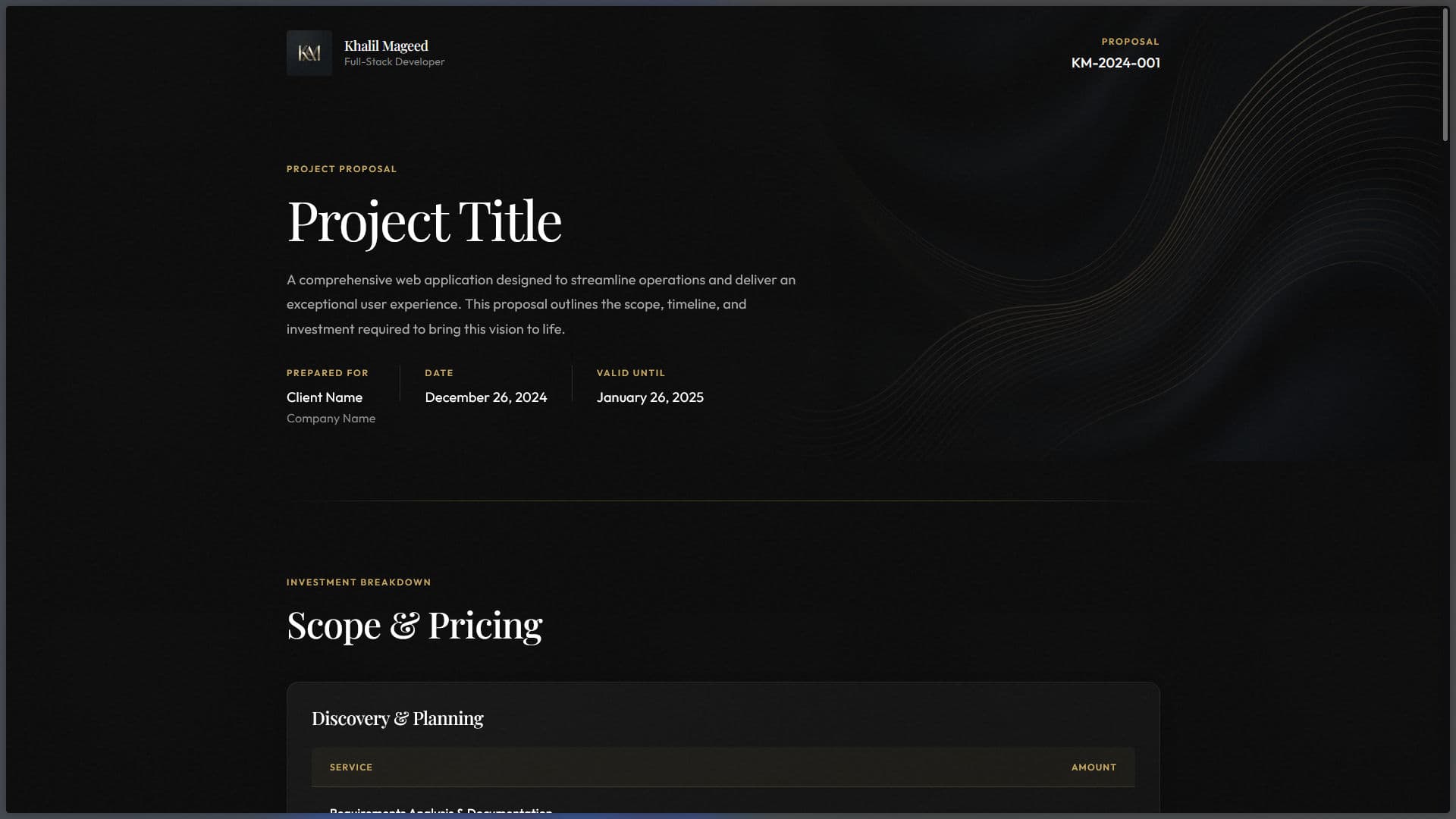Click the Company Name text
Screen dimensions: 1456x819
pos(331,419)
